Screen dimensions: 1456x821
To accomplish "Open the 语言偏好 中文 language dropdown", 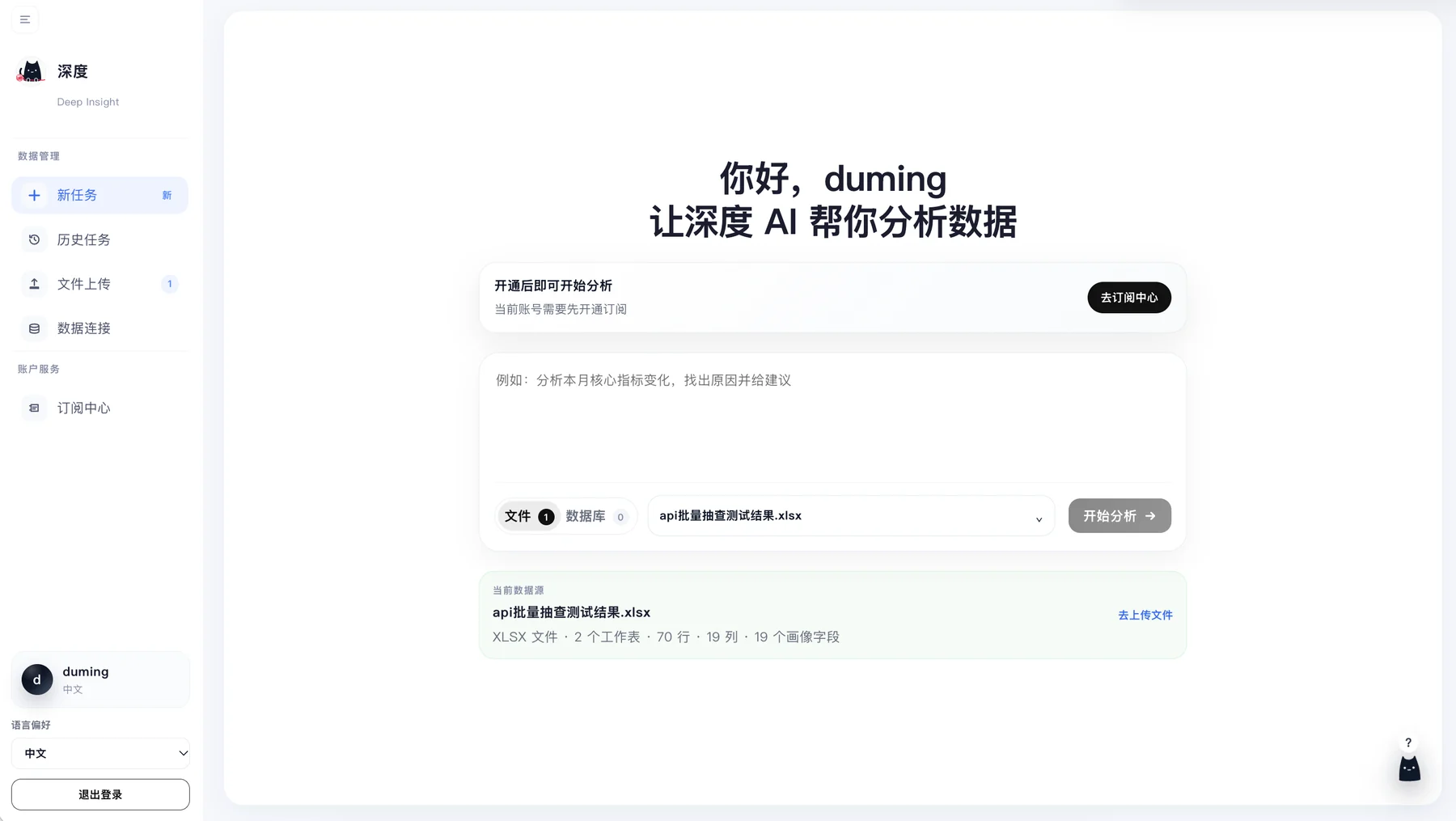I will click(100, 753).
